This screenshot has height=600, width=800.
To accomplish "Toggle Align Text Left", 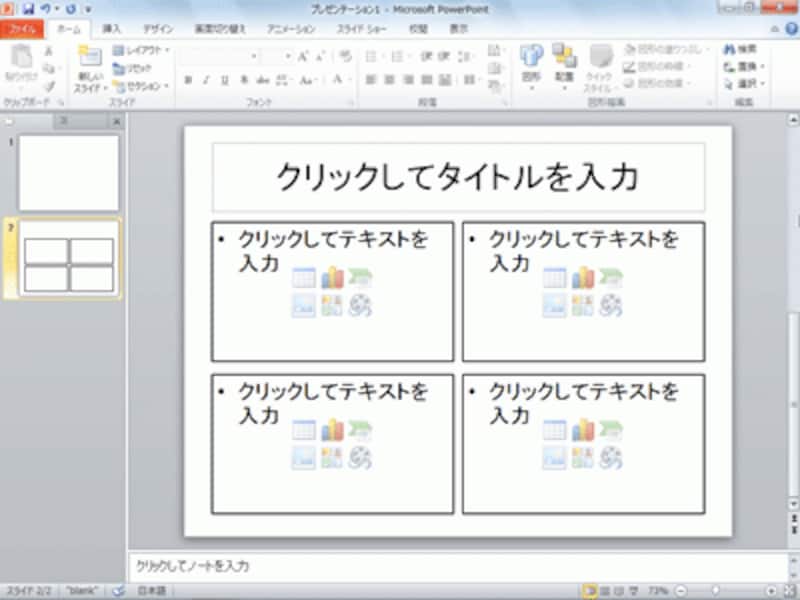I will pyautogui.click(x=371, y=80).
